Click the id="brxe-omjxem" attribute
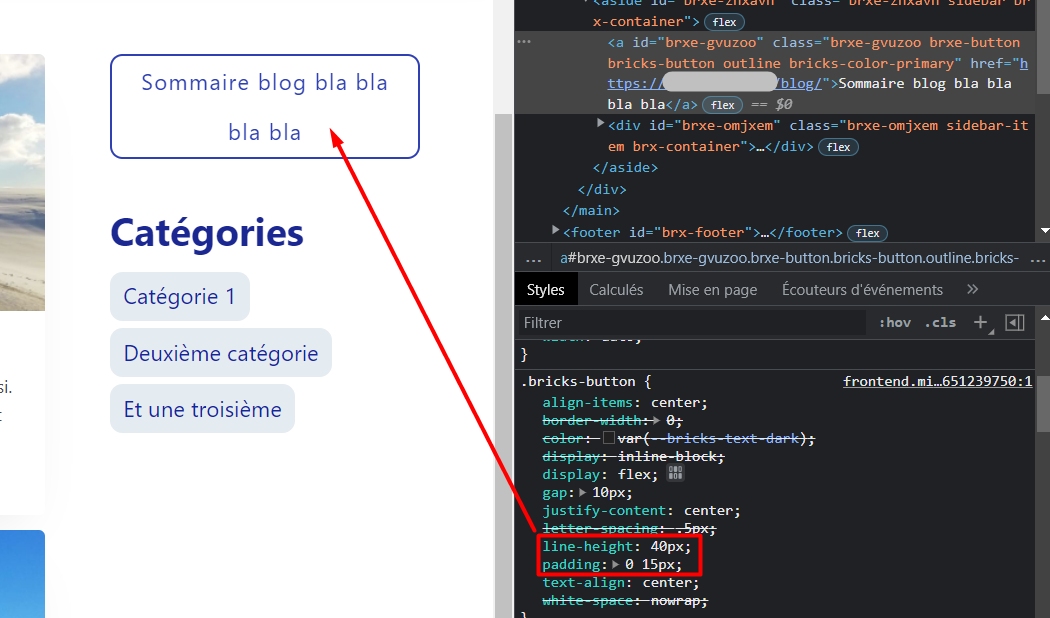1050x618 pixels. [x=715, y=125]
